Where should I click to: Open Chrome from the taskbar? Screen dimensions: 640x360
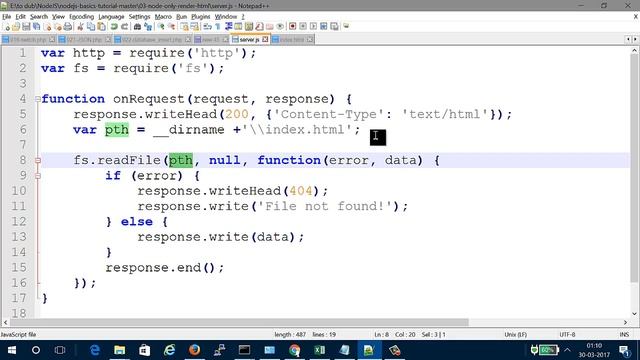pos(294,350)
